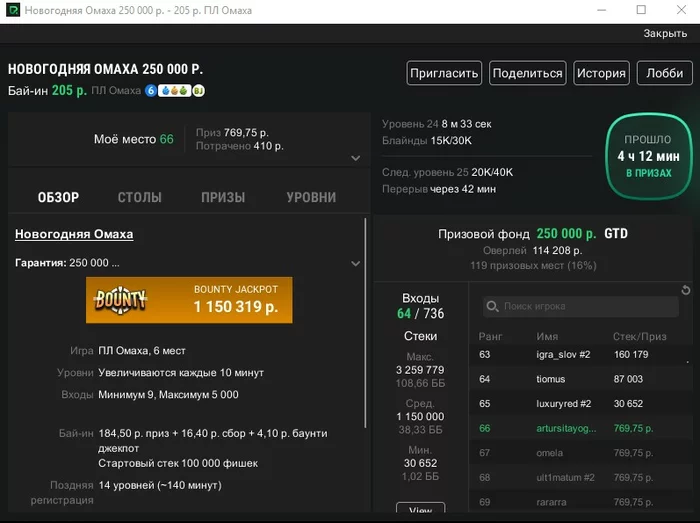Viewport: 700px width, 523px height.
Task: Click the Bounty Jackpot banner
Action: pyautogui.click(x=189, y=300)
